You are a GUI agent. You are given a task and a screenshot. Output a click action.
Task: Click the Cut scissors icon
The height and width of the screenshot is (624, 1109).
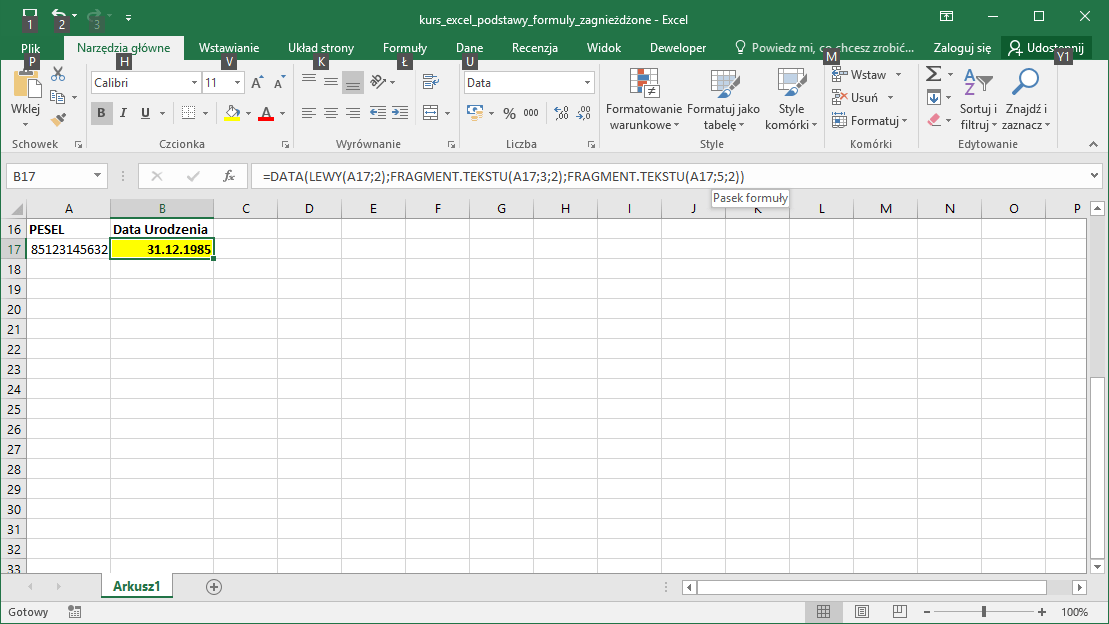click(58, 74)
